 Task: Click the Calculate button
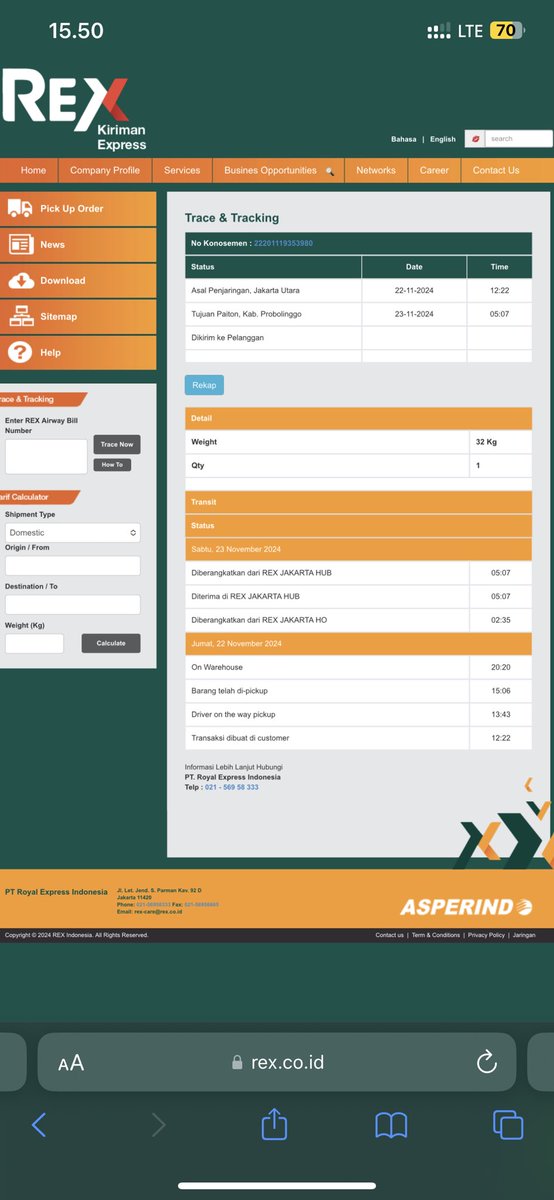pos(111,643)
